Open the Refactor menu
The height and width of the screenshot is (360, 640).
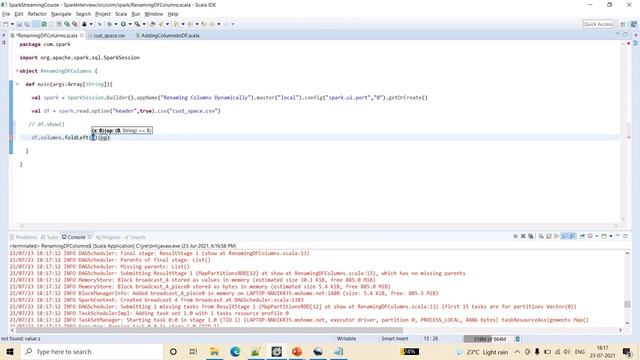click(37, 14)
